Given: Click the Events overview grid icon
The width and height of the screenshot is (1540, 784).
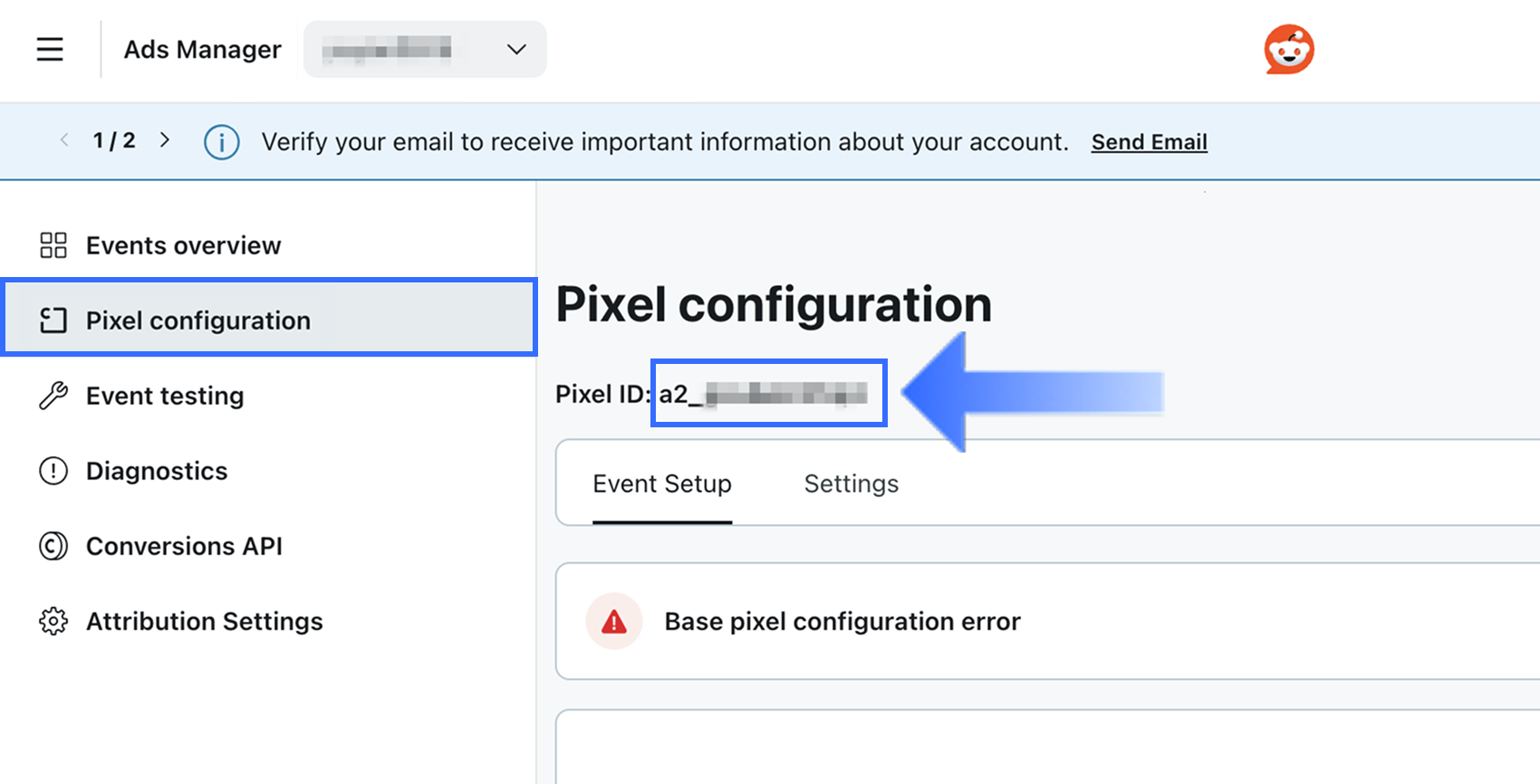Looking at the screenshot, I should (x=53, y=245).
